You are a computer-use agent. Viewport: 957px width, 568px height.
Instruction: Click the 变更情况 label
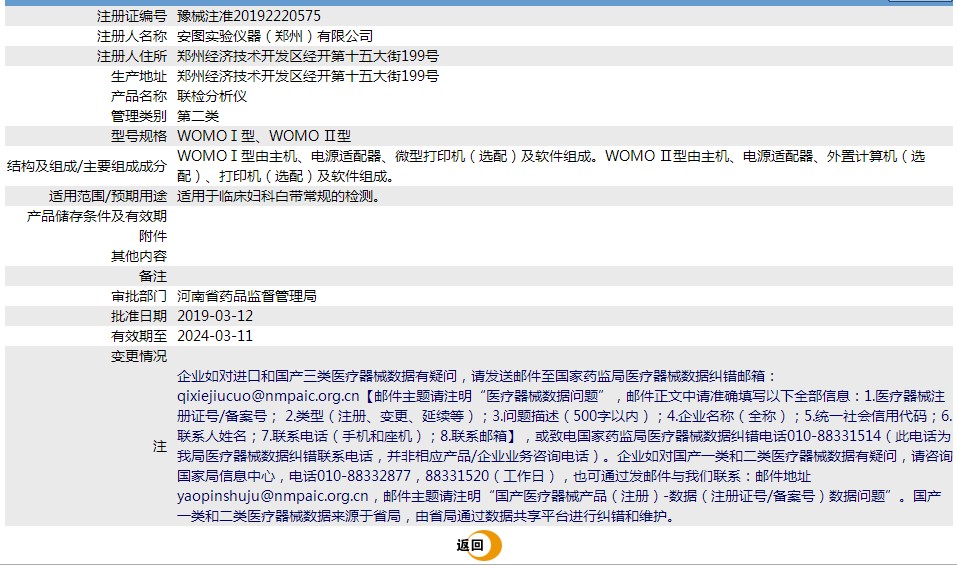point(139,356)
